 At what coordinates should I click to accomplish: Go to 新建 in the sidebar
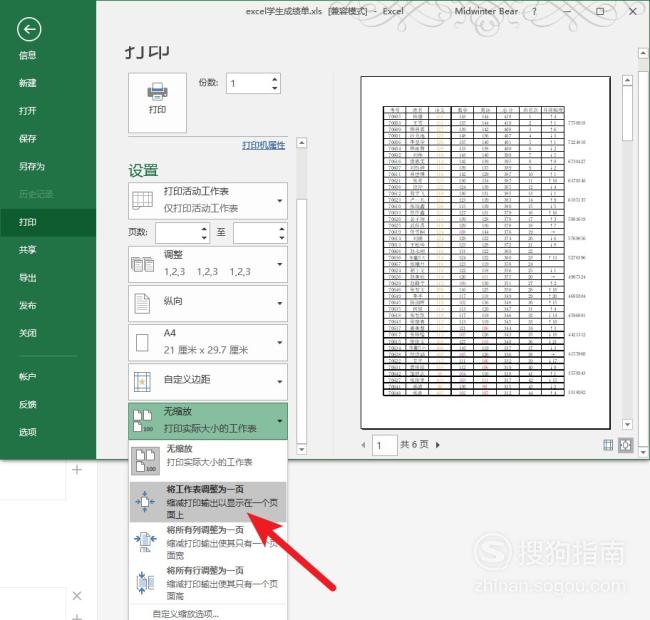point(27,83)
